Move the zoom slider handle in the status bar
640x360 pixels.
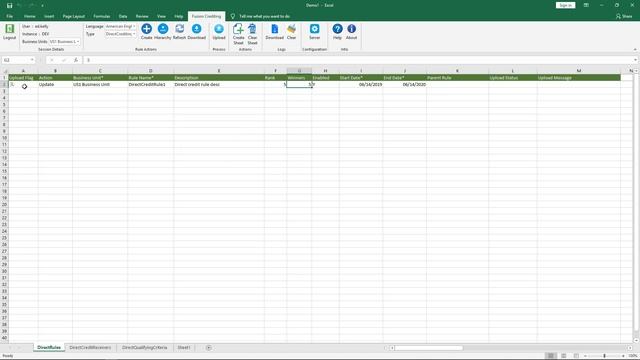point(604,356)
